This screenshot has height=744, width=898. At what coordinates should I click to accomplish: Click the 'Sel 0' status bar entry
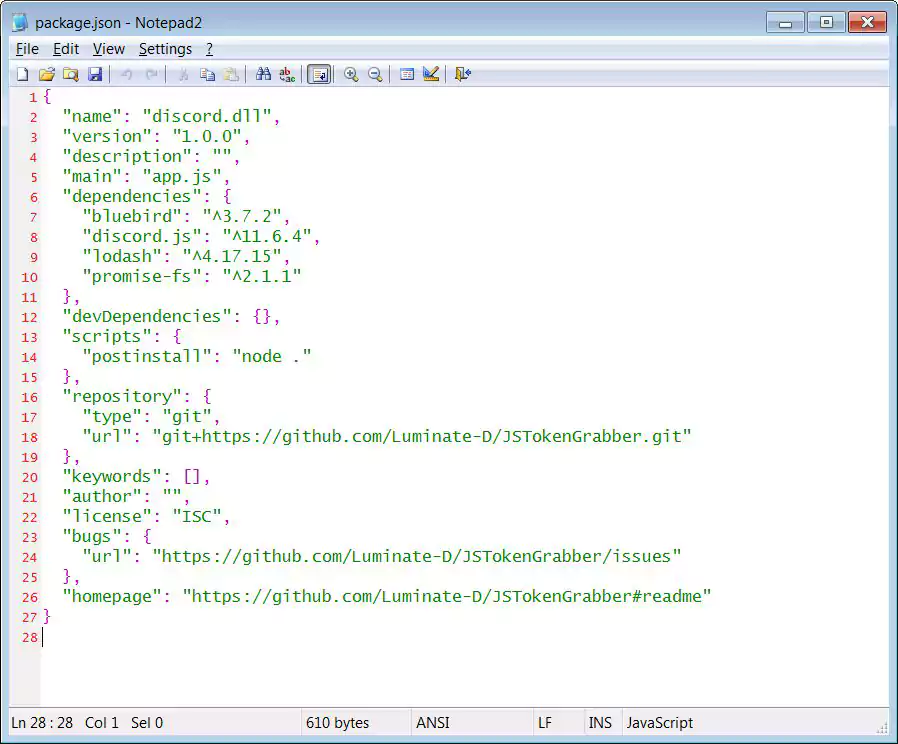[x=147, y=723]
